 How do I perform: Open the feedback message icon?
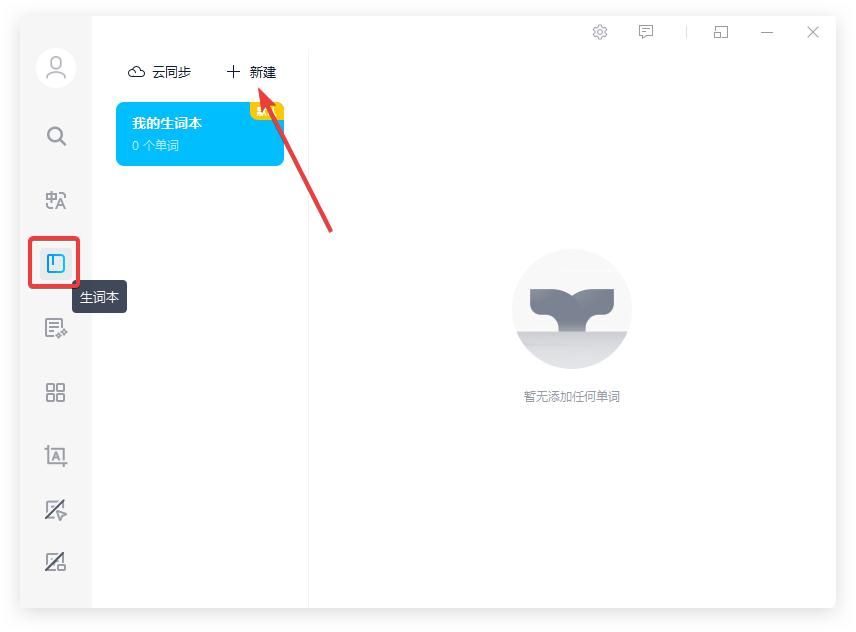click(x=646, y=32)
